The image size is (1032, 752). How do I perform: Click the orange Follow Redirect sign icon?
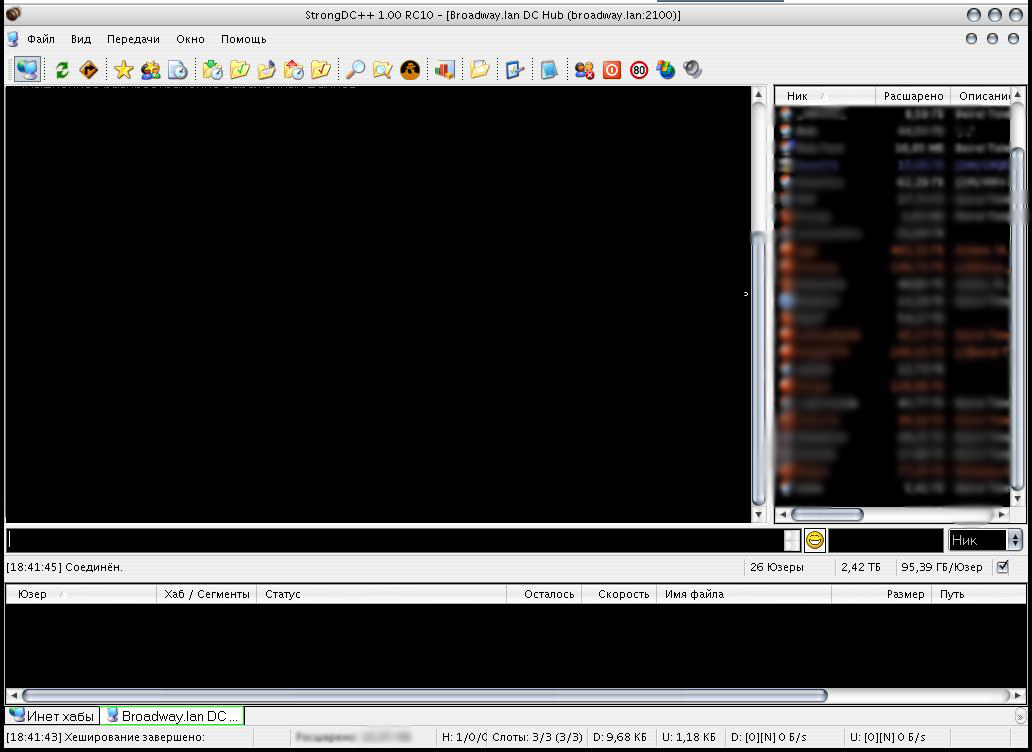pyautogui.click(x=88, y=70)
